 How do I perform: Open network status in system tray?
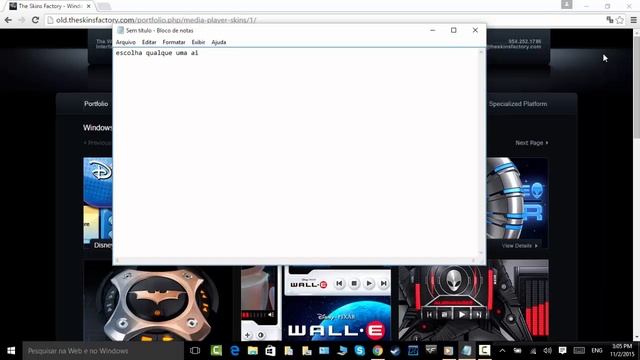[x=533, y=351]
